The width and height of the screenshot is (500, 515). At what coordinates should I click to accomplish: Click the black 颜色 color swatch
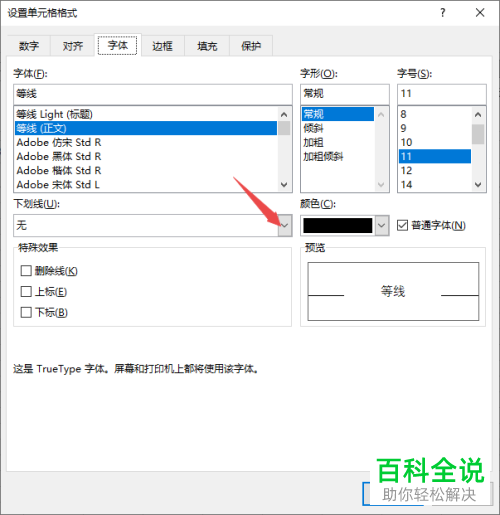click(338, 226)
